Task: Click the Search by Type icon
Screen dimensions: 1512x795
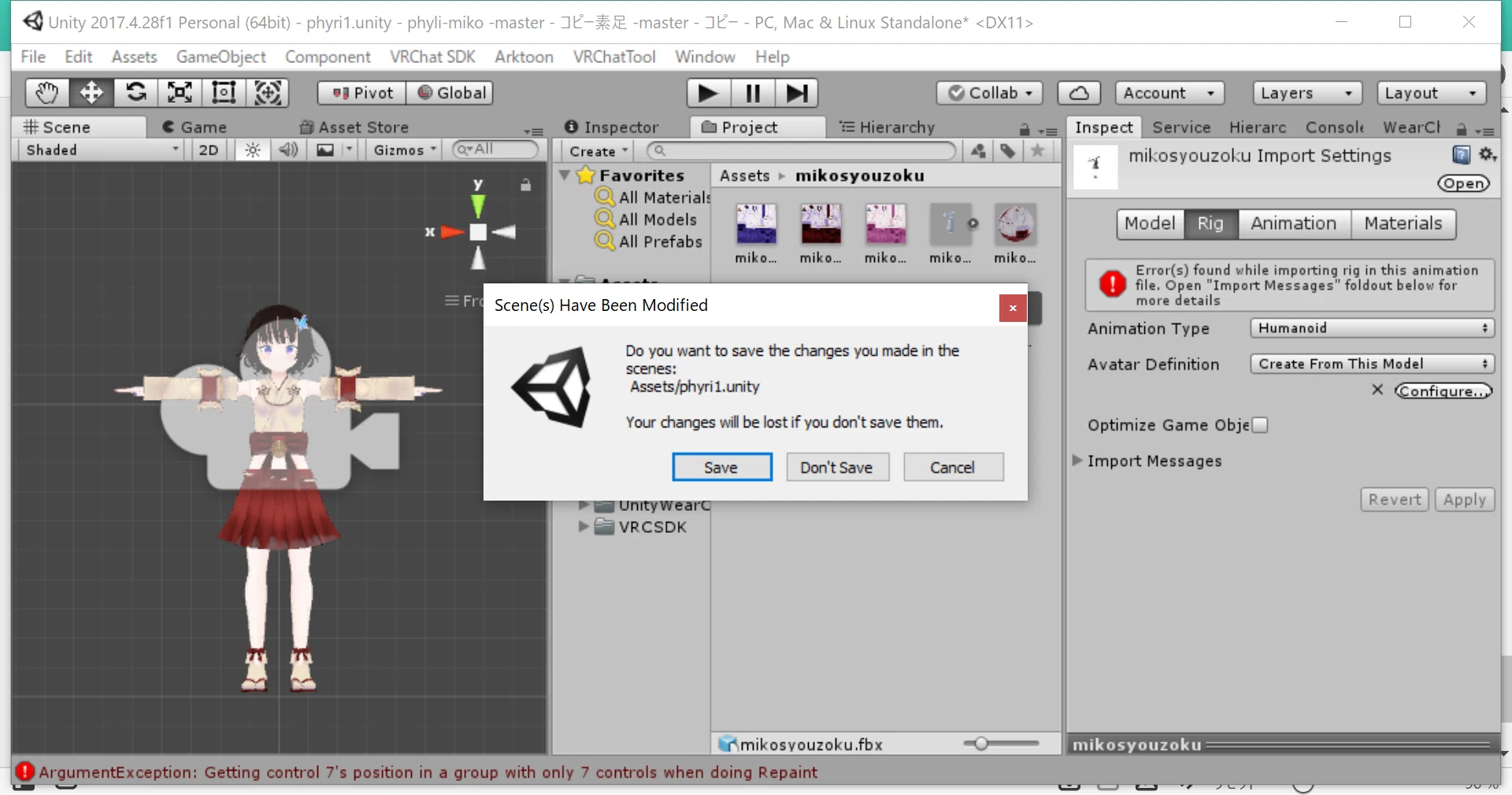Action: [x=978, y=150]
